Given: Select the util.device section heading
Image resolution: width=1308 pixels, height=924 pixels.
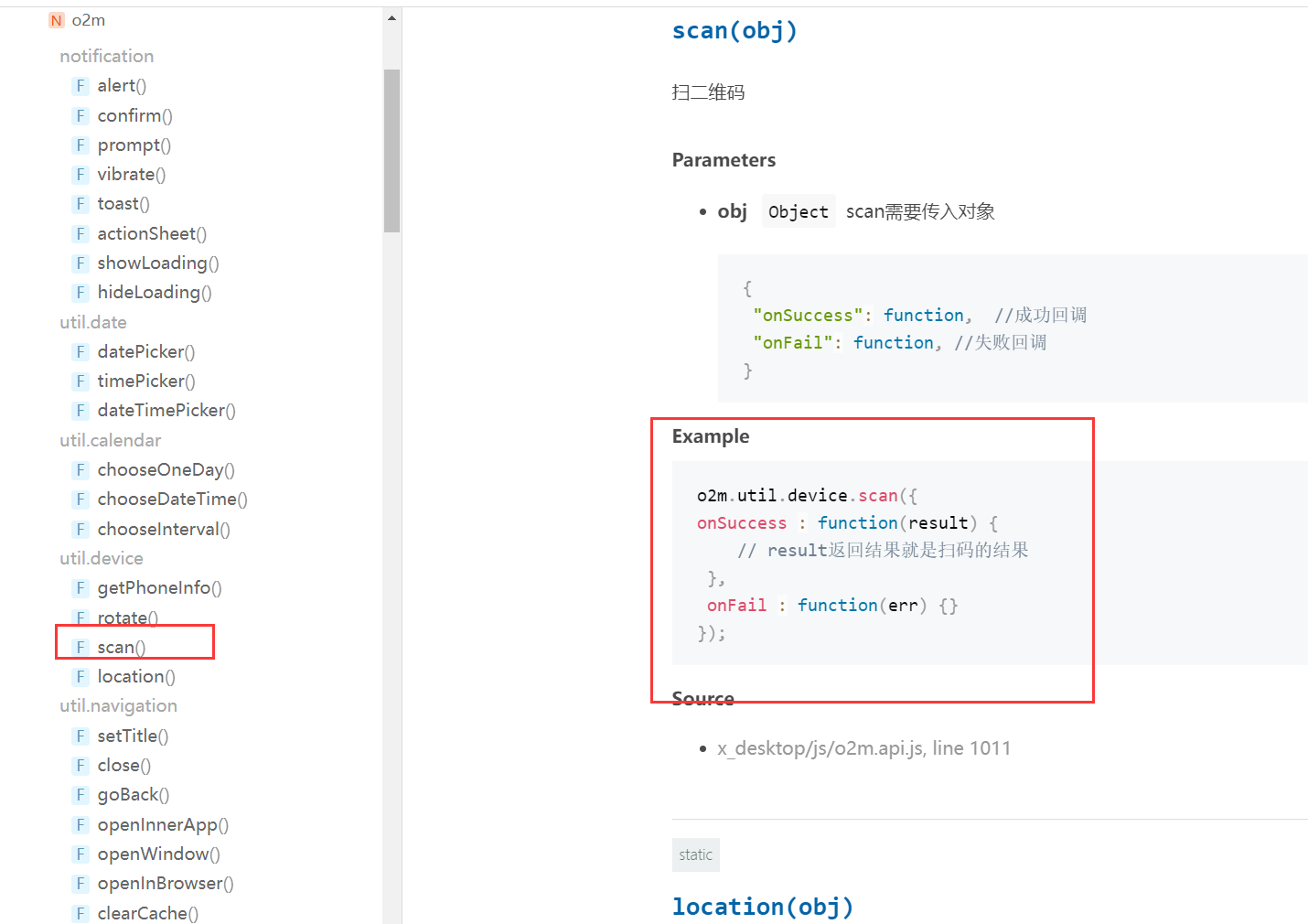Looking at the screenshot, I should 102,559.
